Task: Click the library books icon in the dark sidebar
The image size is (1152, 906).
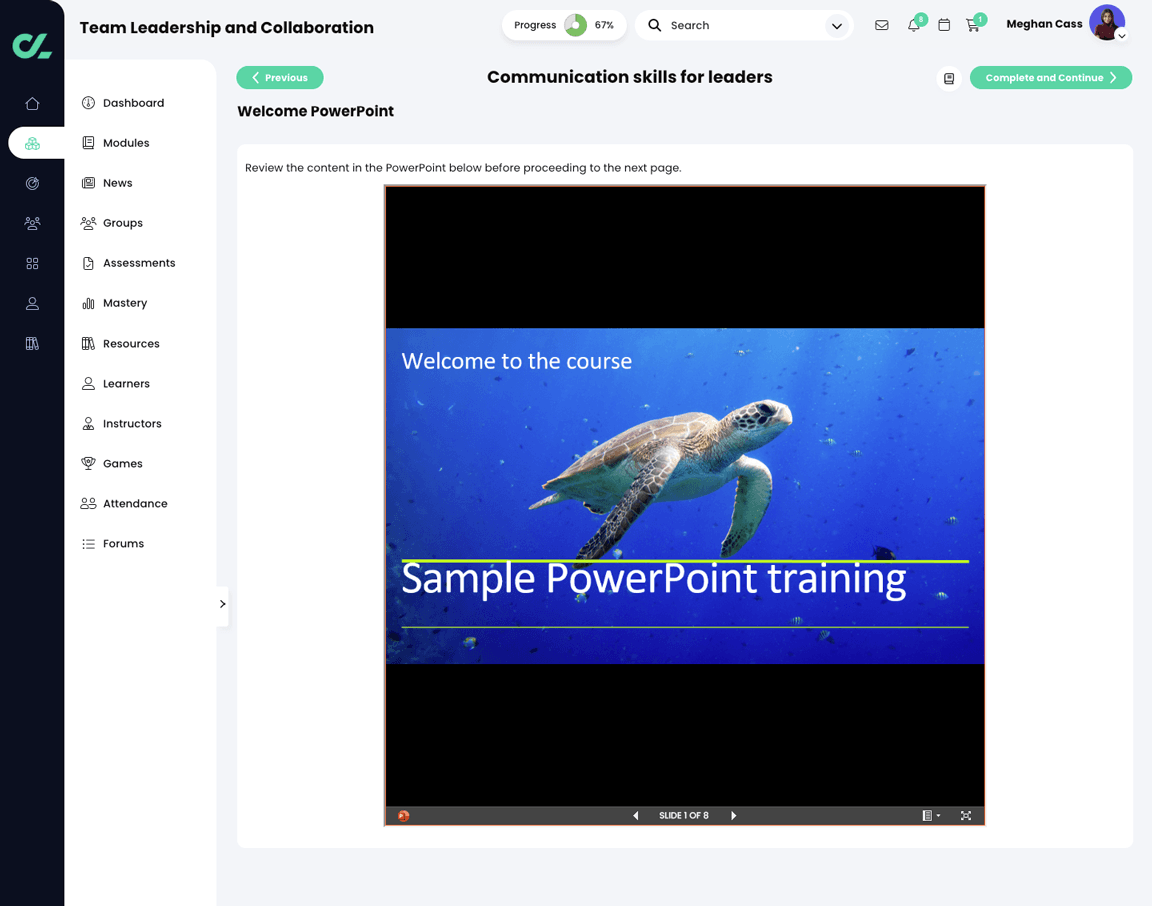Action: tap(32, 343)
